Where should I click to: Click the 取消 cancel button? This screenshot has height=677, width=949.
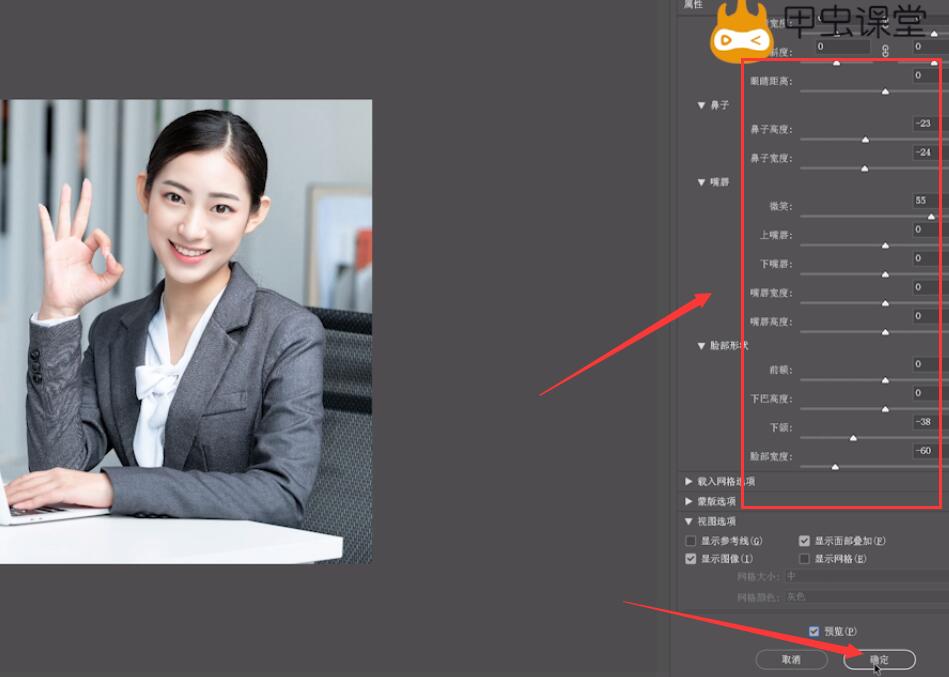tap(791, 660)
